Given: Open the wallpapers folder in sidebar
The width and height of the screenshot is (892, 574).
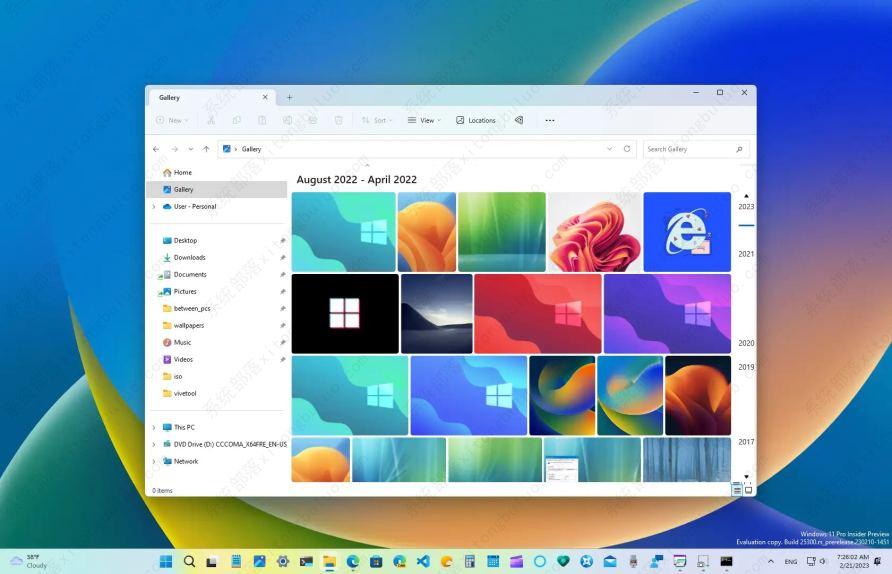Looking at the screenshot, I should [188, 325].
